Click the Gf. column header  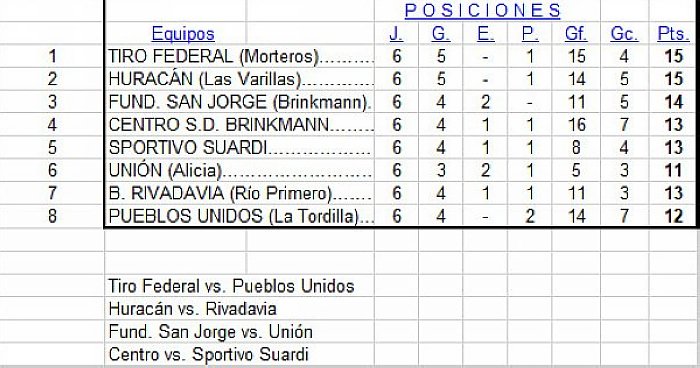(x=576, y=33)
